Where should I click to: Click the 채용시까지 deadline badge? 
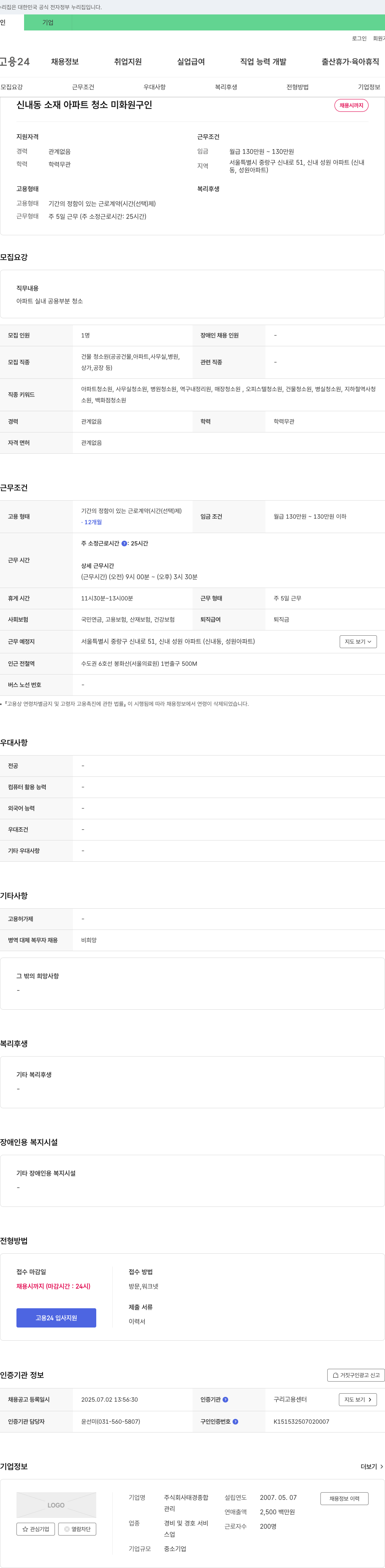(351, 105)
